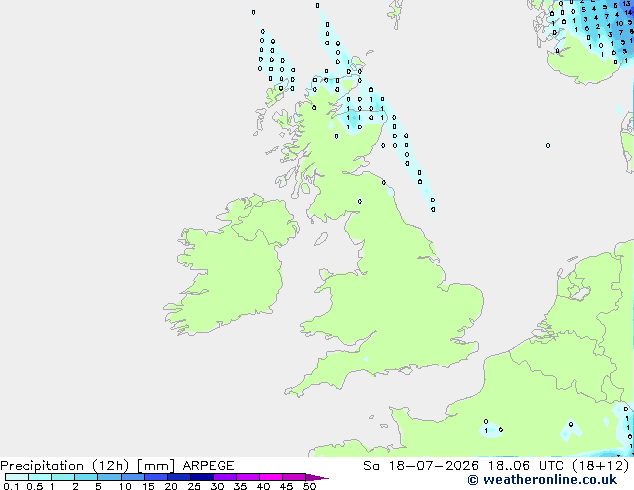
Task: Click the legend swatch between 20 and 25
Action: pos(179,477)
